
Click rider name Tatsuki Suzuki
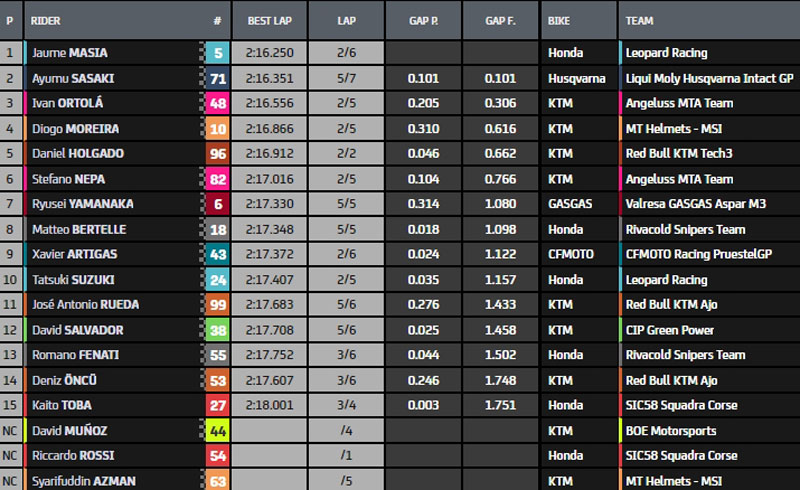coord(78,280)
